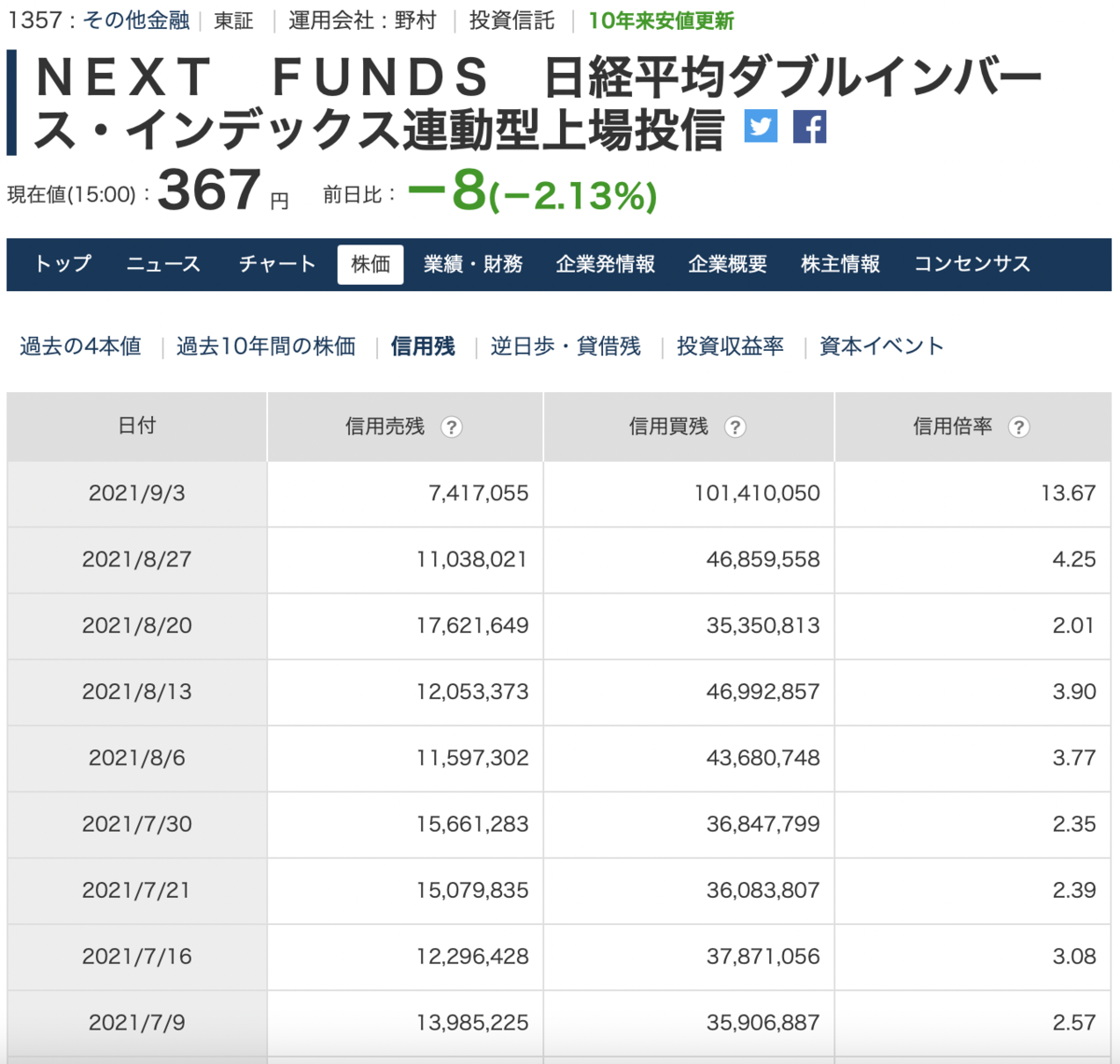Select the date cell 2021/9/3
The height and width of the screenshot is (1064, 1120).
click(137, 494)
